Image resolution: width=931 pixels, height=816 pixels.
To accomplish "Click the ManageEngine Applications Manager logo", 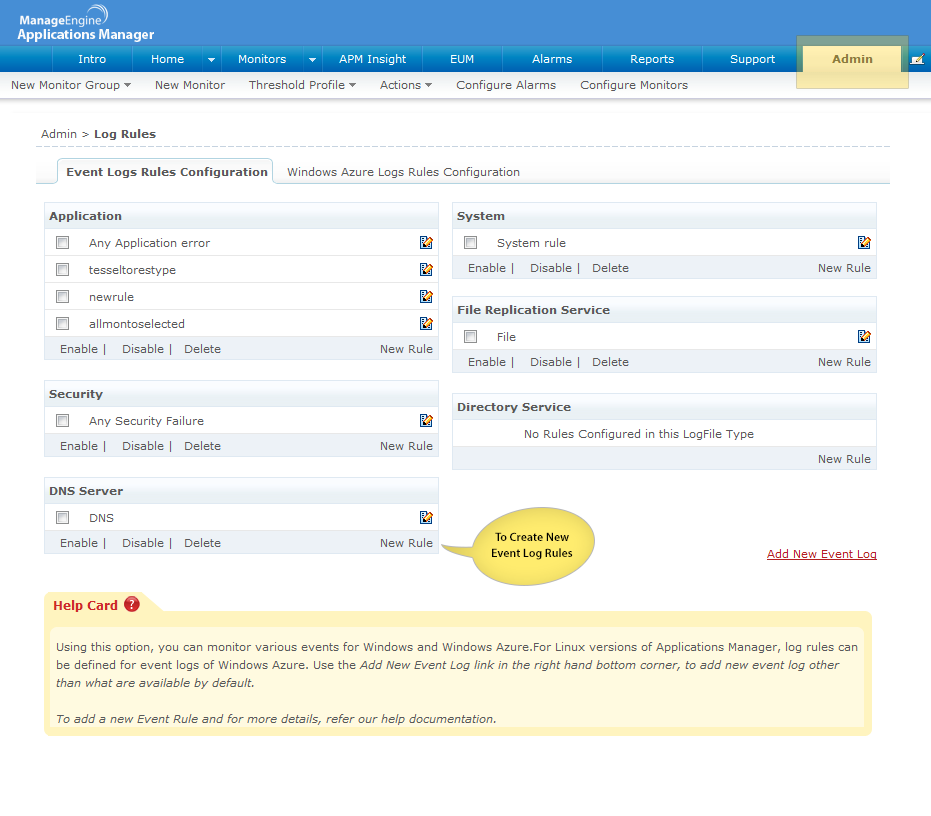I will [86, 24].
